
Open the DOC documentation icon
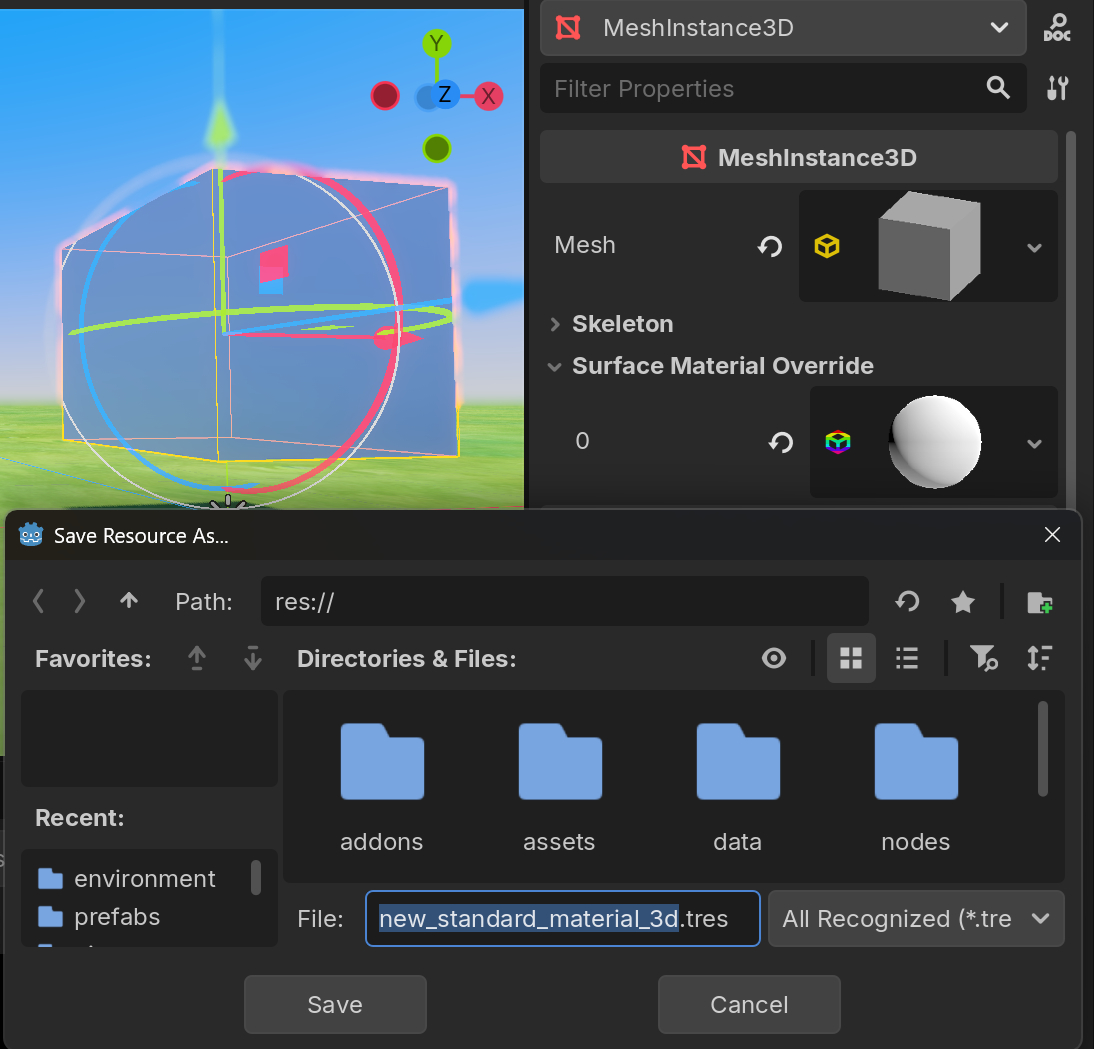coord(1057,28)
